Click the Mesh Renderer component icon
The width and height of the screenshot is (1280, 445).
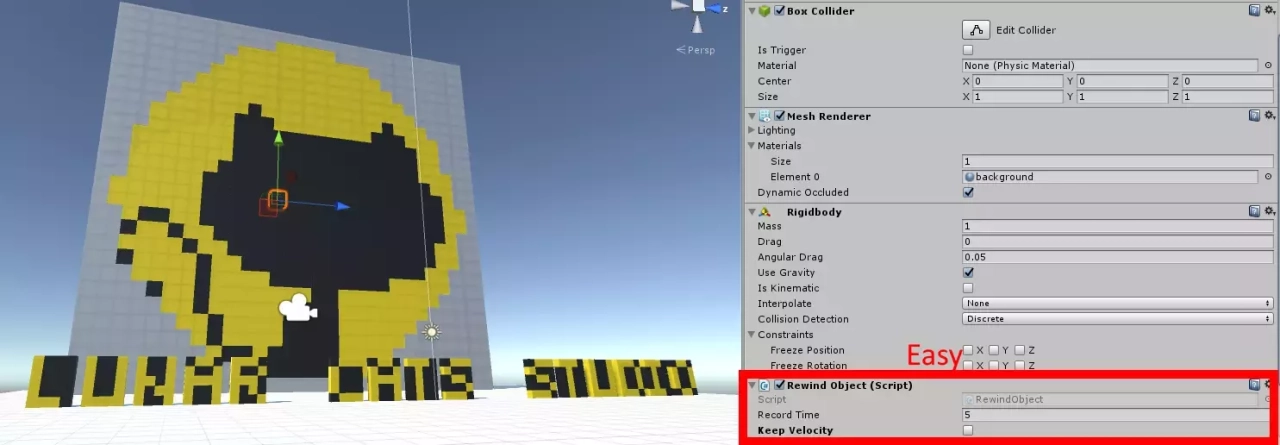click(x=765, y=116)
